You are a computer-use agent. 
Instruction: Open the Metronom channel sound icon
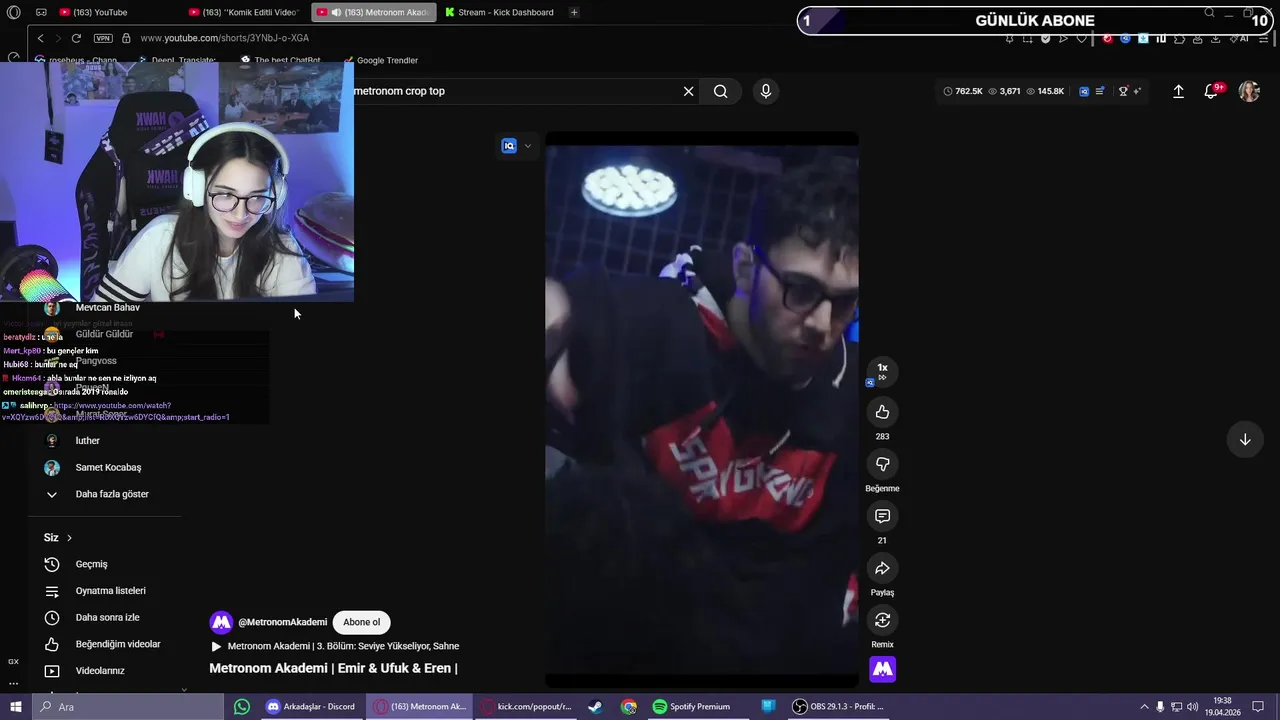click(882, 669)
